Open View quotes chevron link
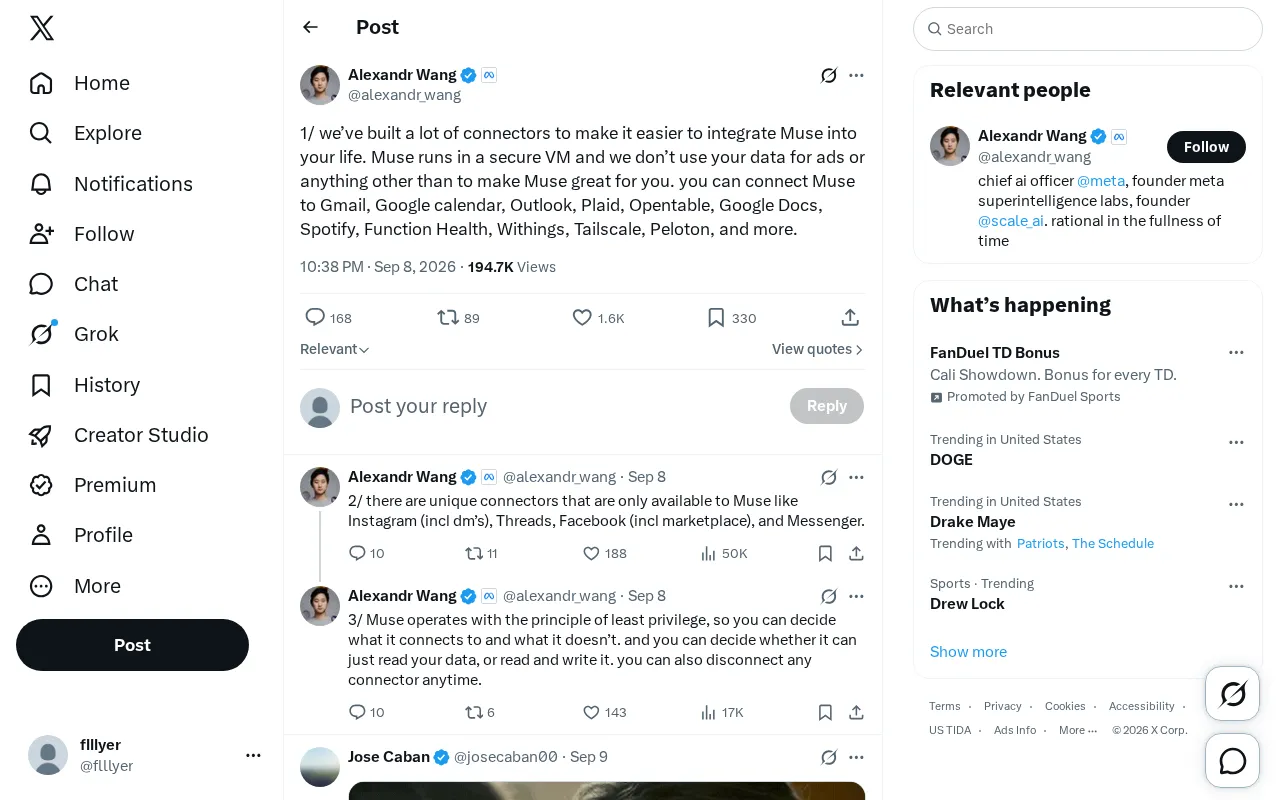Image resolution: width=1280 pixels, height=800 pixels. 818,349
